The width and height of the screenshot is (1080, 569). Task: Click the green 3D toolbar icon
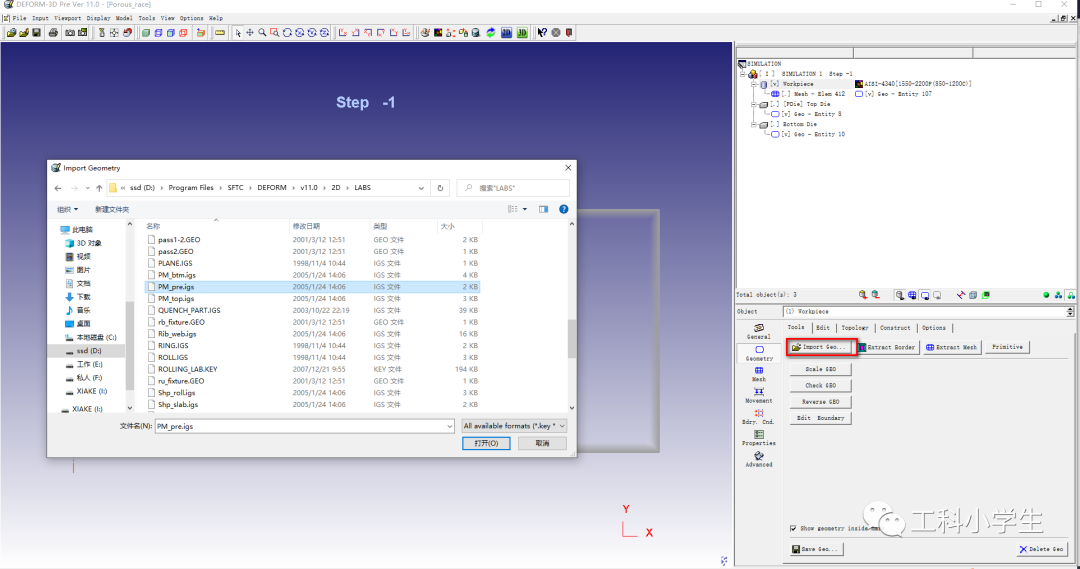click(522, 32)
